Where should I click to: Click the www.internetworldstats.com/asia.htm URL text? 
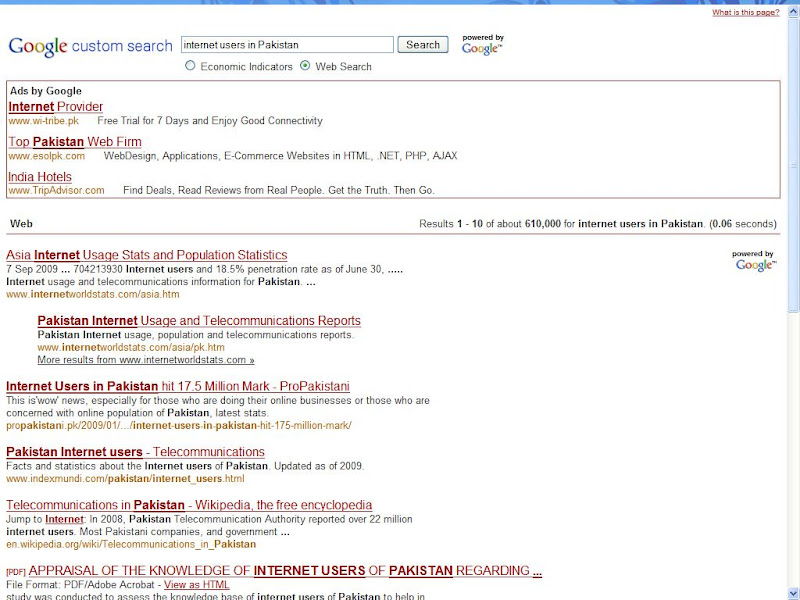(93, 294)
